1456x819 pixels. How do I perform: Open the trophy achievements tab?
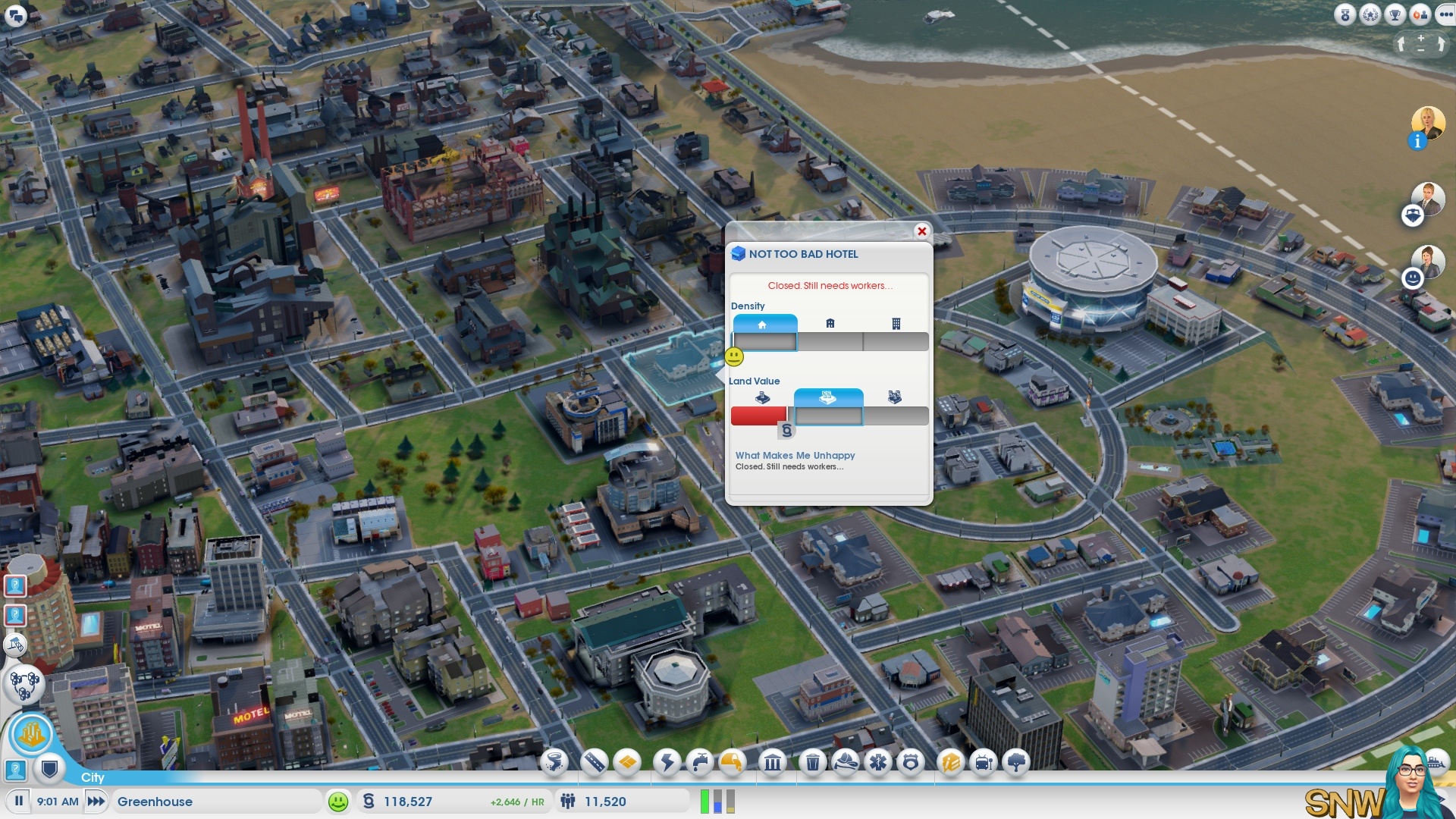(1395, 14)
